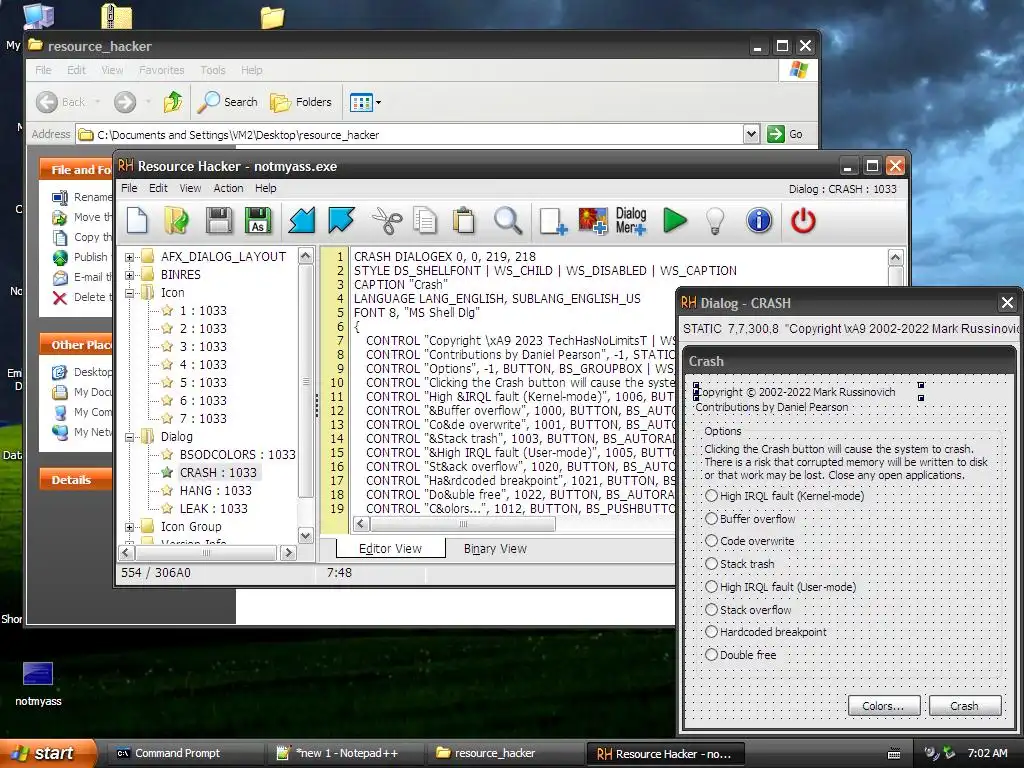Click the Cut scissors icon
The image size is (1024, 768).
click(x=387, y=220)
